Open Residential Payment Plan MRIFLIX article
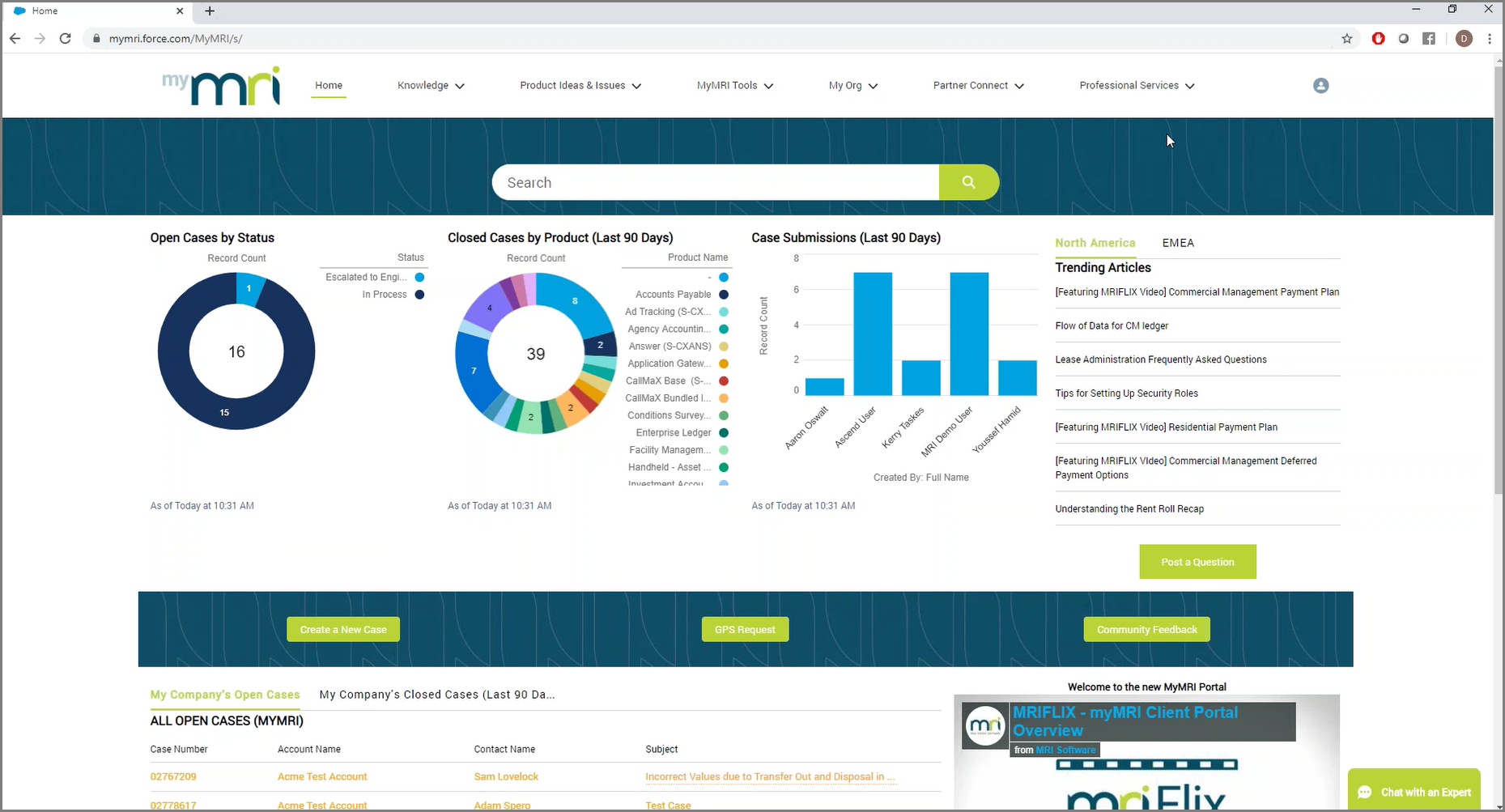This screenshot has width=1505, height=812. pos(1166,427)
